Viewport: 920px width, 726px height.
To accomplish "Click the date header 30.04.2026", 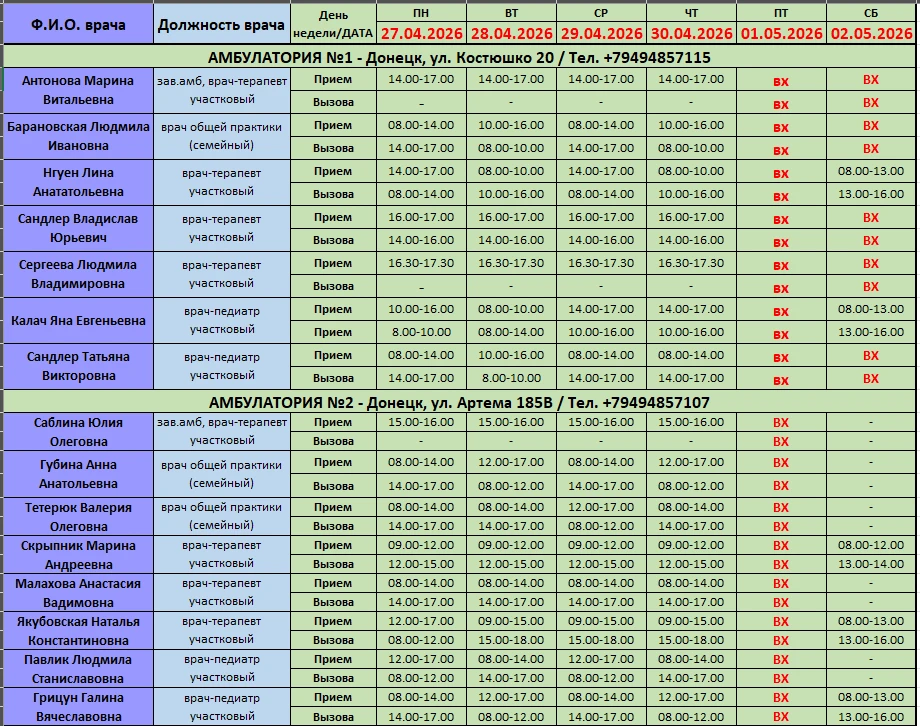I will click(691, 33).
